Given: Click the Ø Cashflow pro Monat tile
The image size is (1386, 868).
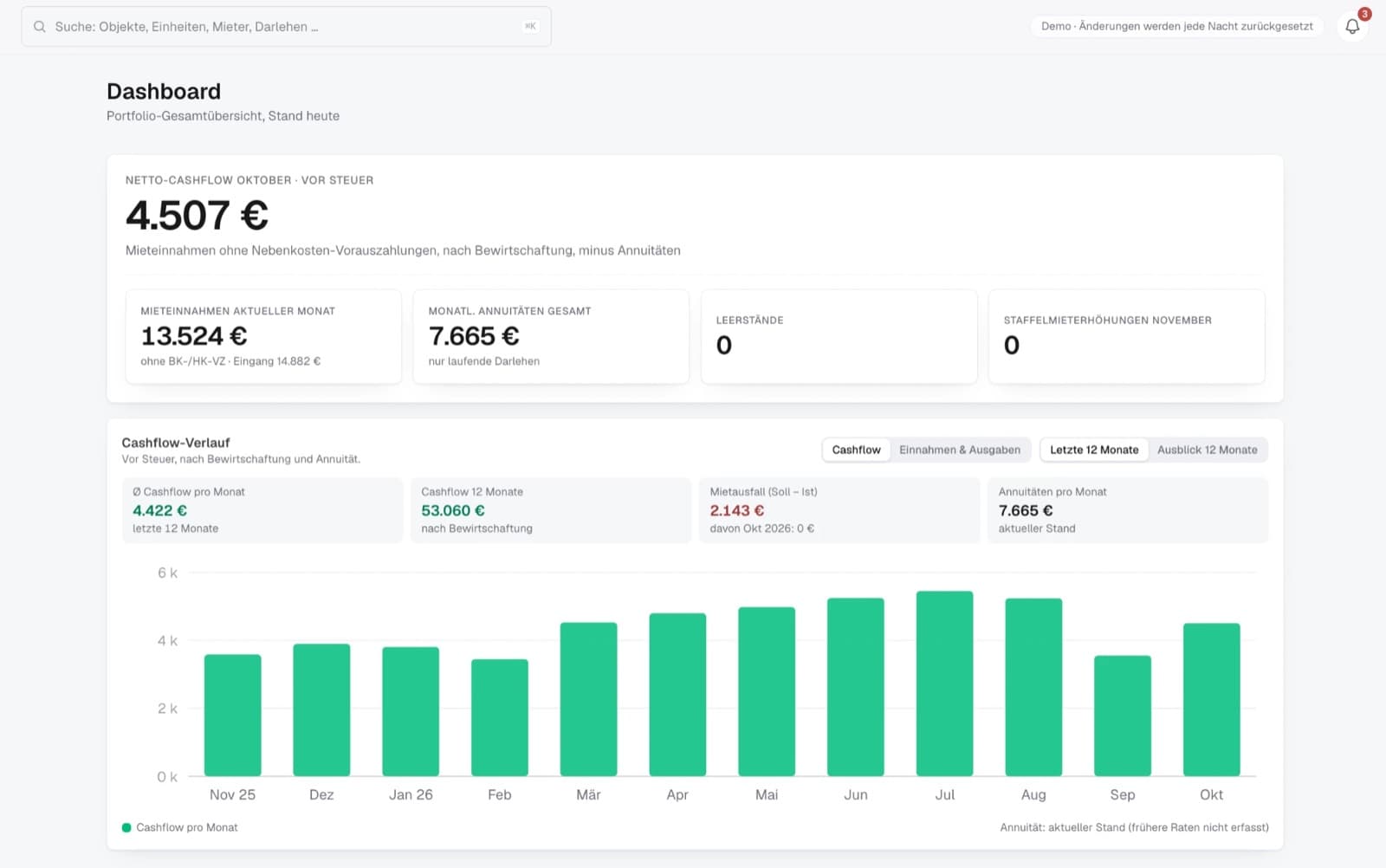Looking at the screenshot, I should pyautogui.click(x=262, y=510).
